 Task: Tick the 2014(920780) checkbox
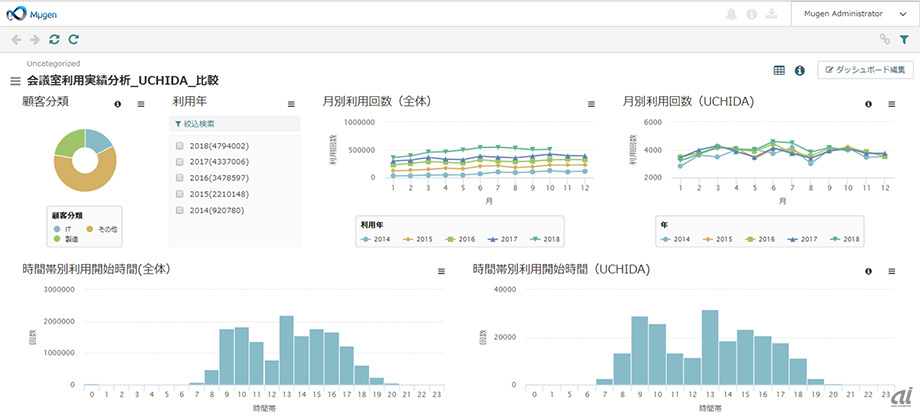(179, 210)
